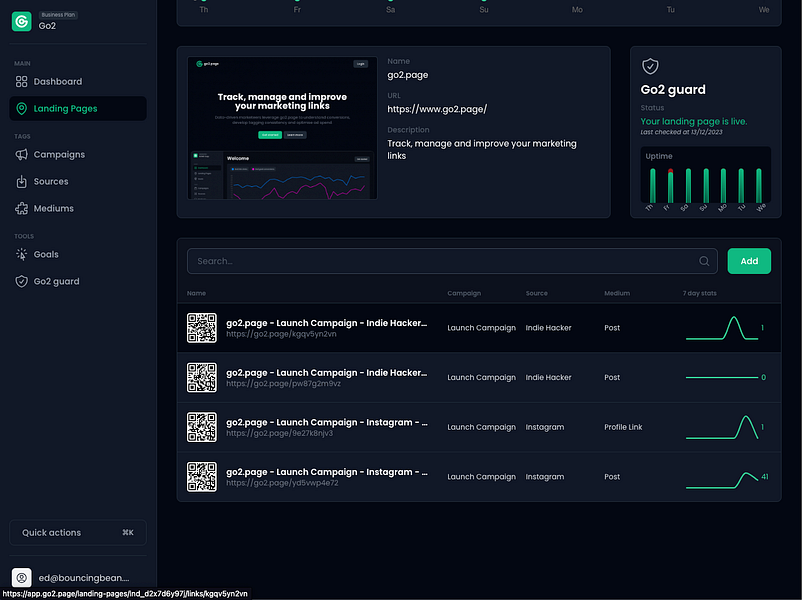The height and width of the screenshot is (600, 802).
Task: Click the Wednesday uptime bar
Action: point(759,186)
